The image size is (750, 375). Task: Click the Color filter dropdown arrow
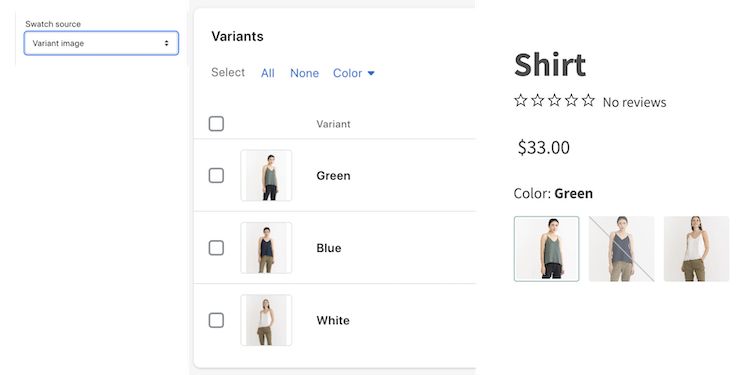tap(371, 73)
